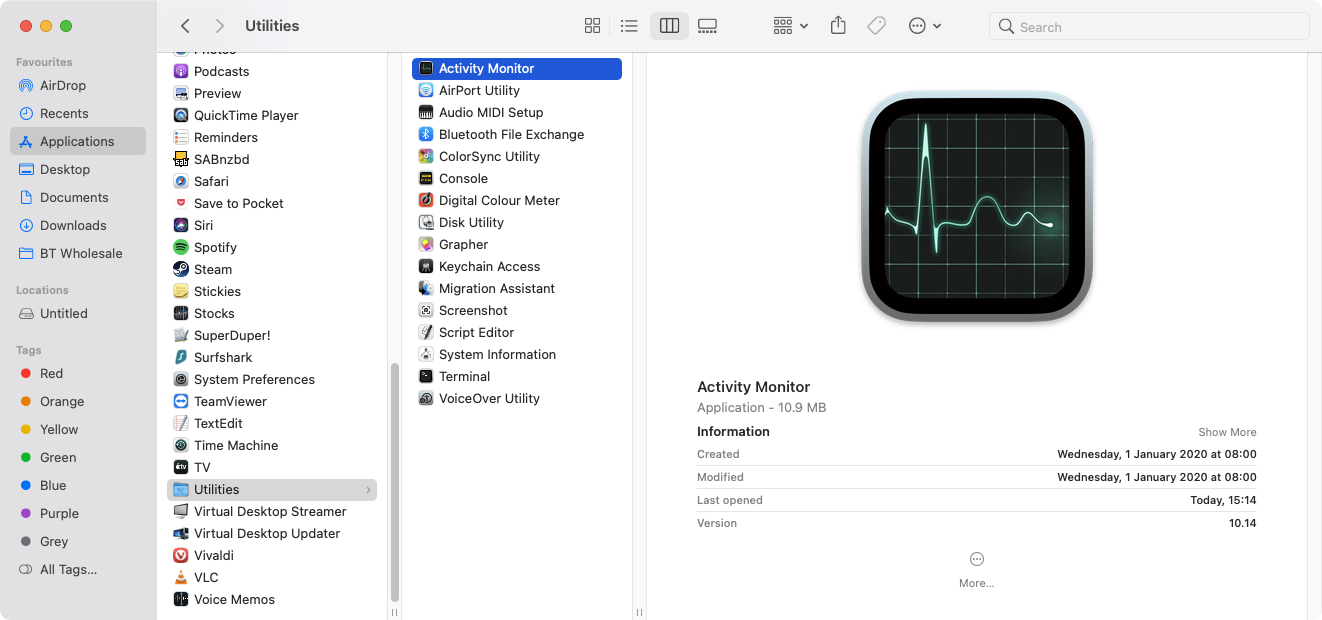Viewport: 1322px width, 620px height.
Task: Select the SABnzbd app icon
Action: (x=181, y=159)
